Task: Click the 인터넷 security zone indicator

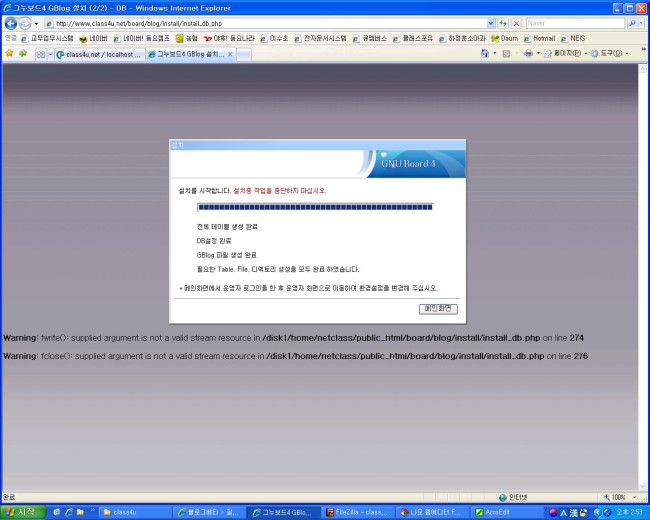Action: 513,497
